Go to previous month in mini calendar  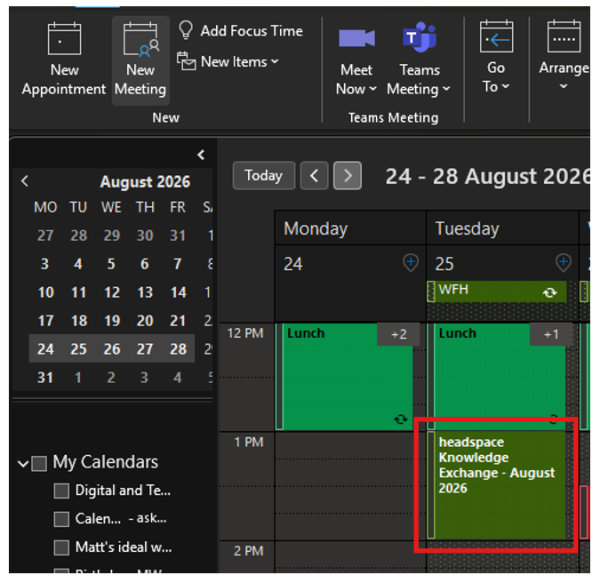click(25, 181)
